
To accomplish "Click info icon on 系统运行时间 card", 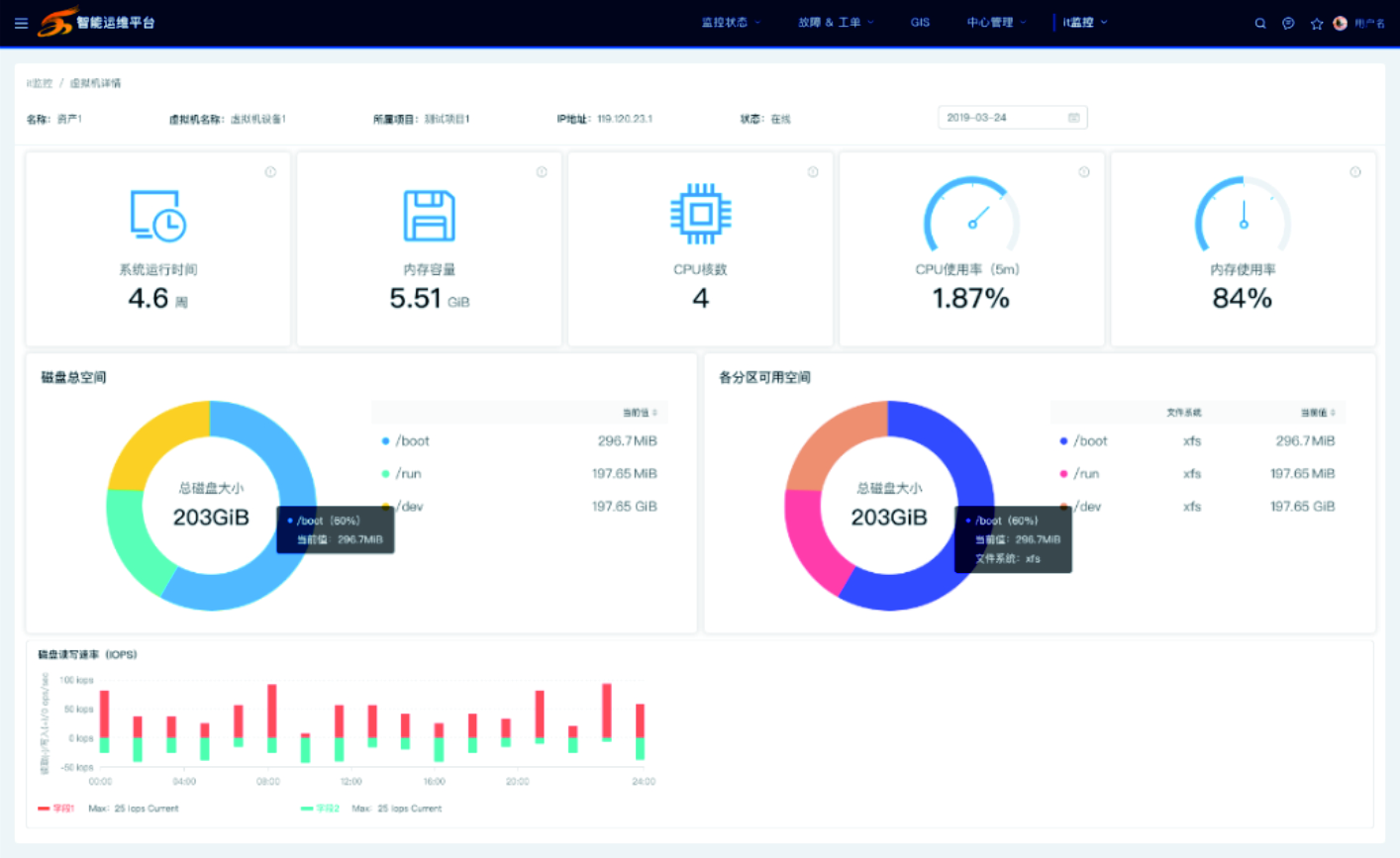I will click(x=270, y=172).
